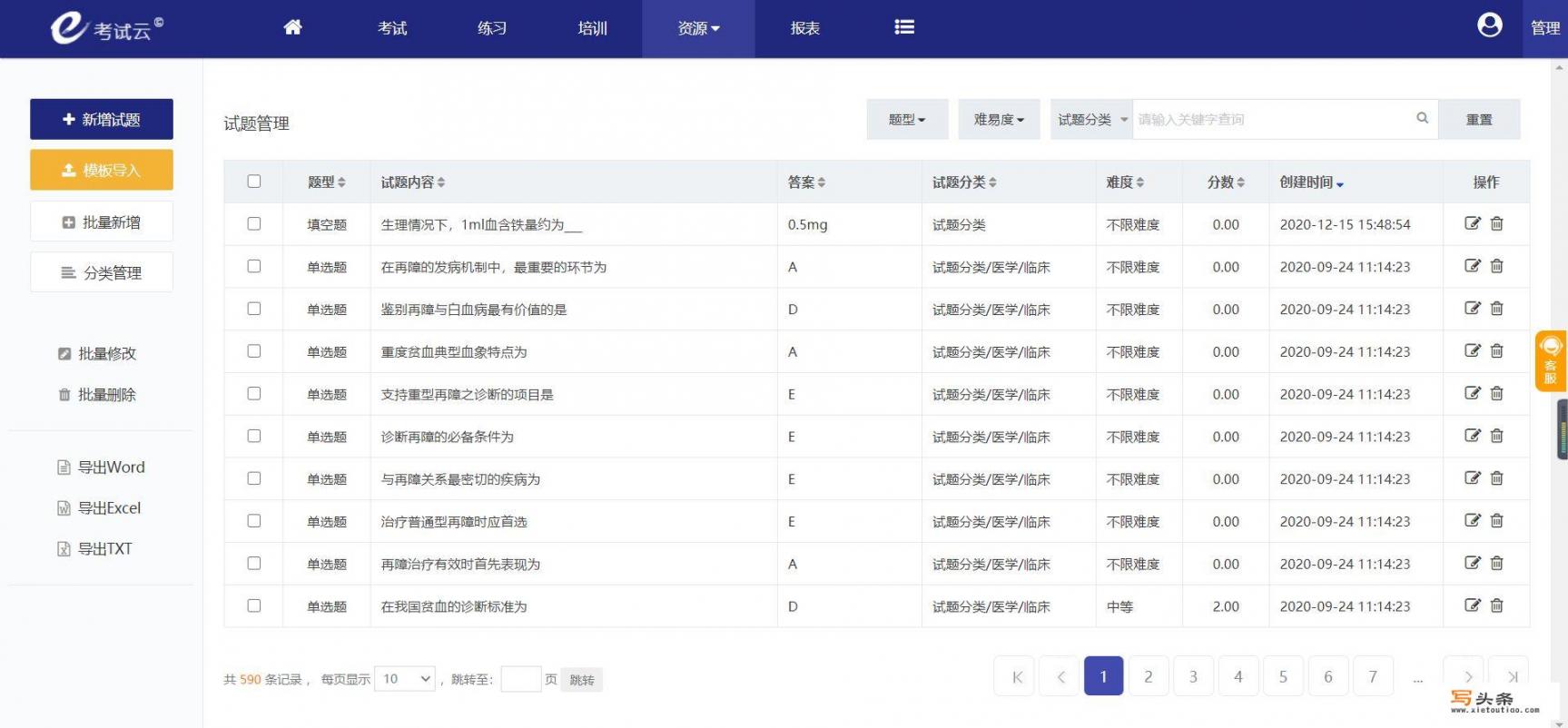Sort table by 分数 column
The width and height of the screenshot is (1568, 728).
click(x=1226, y=182)
